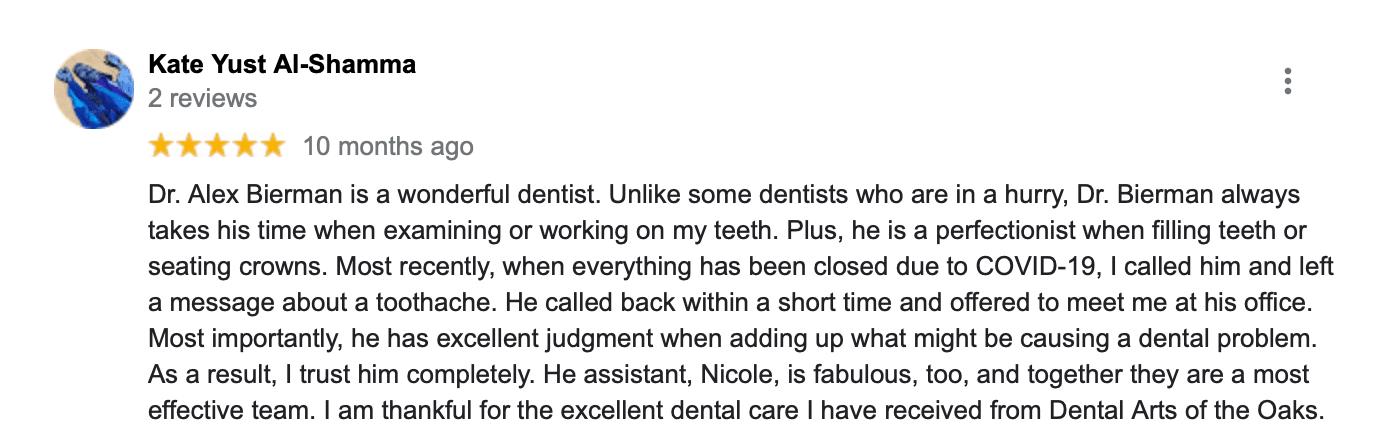The width and height of the screenshot is (1376, 442).
Task: Click the "10 months ago" timestamp
Action: coord(388,147)
